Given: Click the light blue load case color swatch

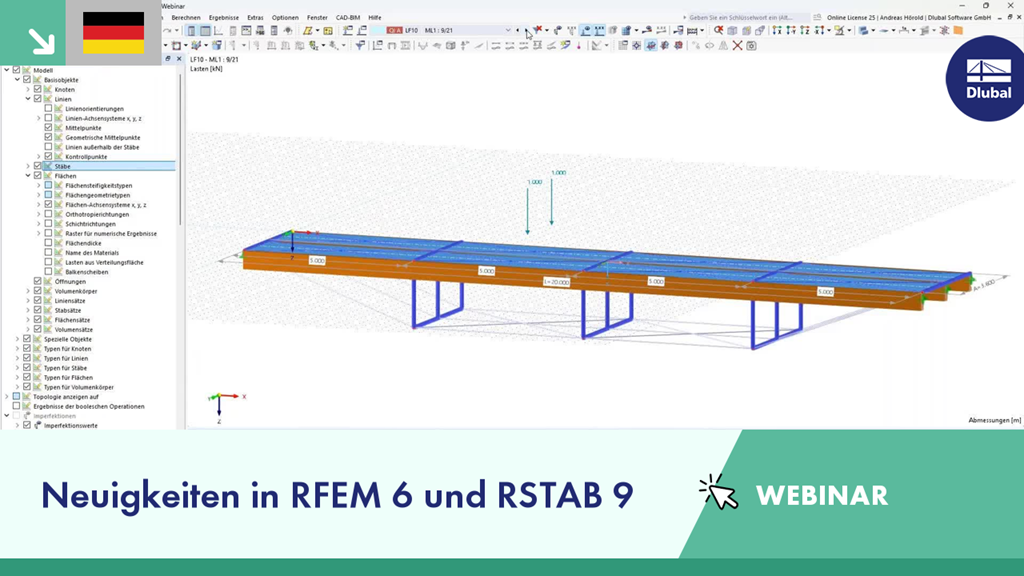Looking at the screenshot, I should pos(377,30).
